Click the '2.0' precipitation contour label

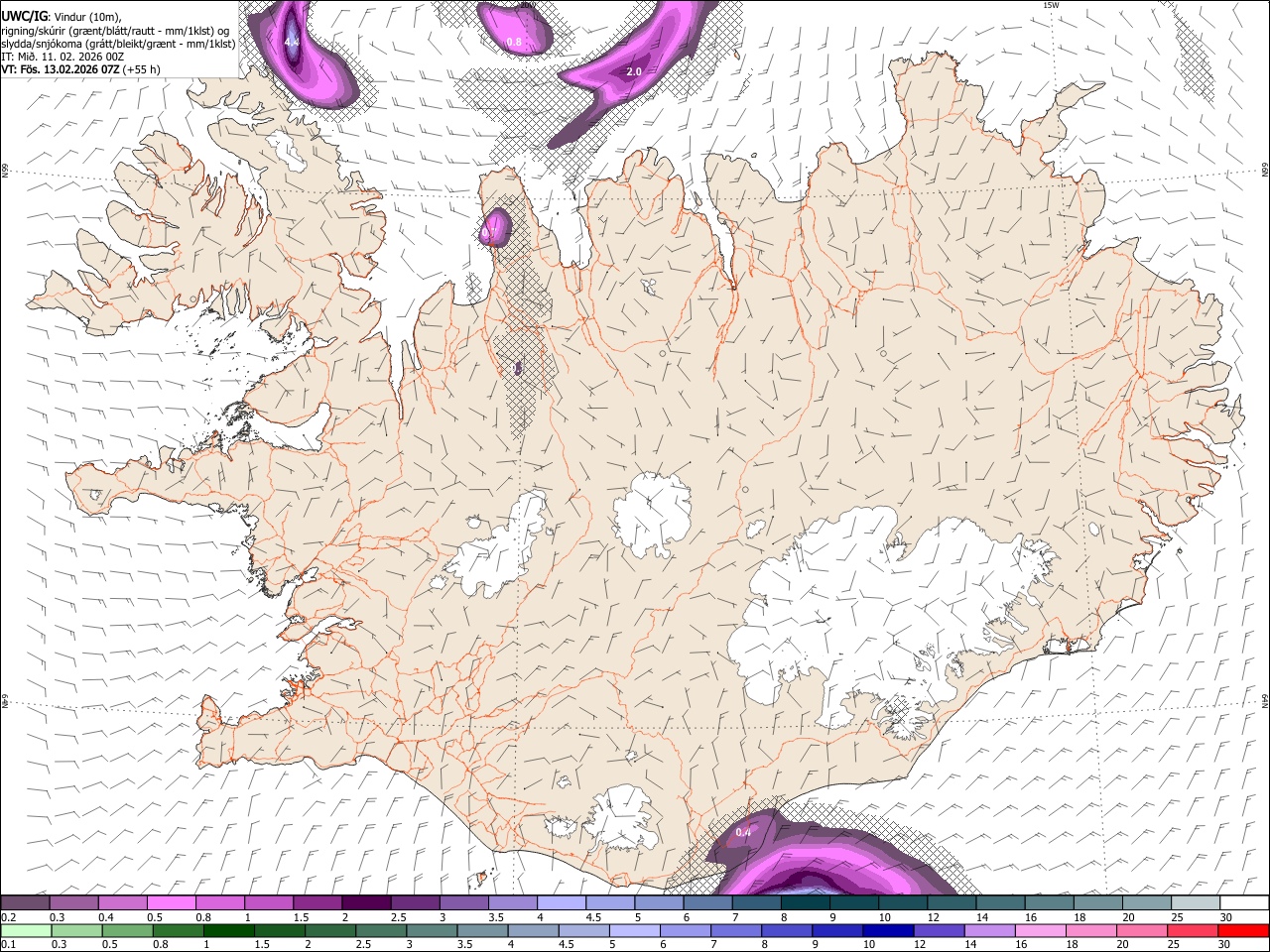coord(634,72)
